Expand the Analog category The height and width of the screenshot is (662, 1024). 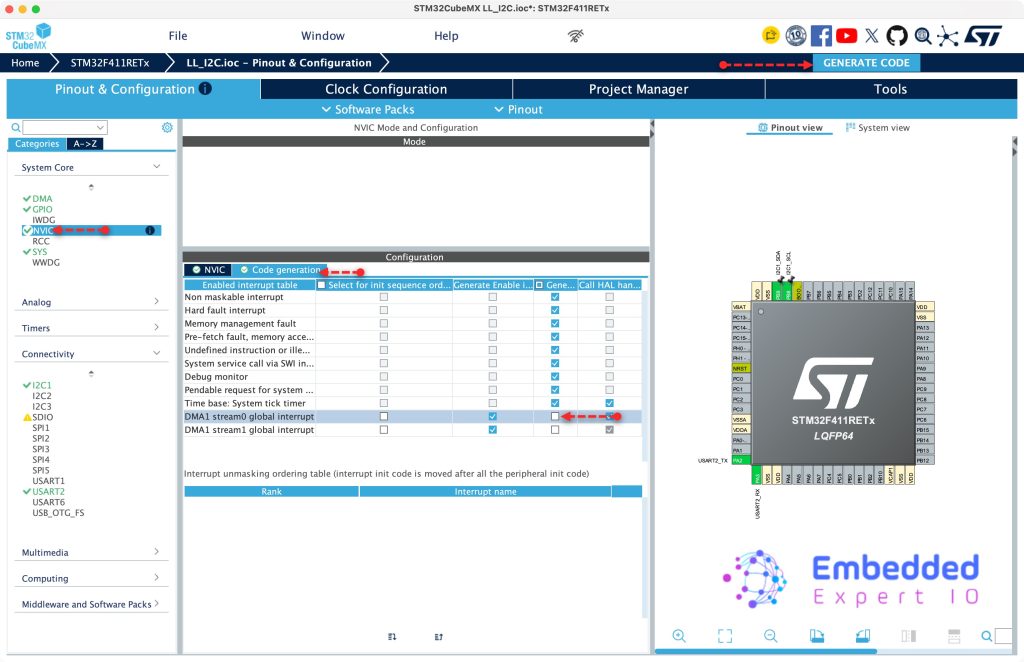(x=91, y=302)
